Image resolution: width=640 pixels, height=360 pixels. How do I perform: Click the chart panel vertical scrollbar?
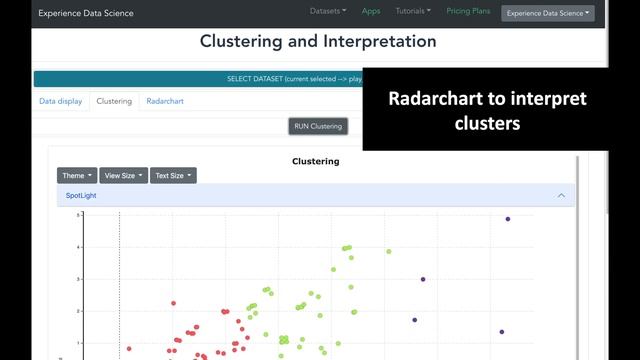point(578,257)
